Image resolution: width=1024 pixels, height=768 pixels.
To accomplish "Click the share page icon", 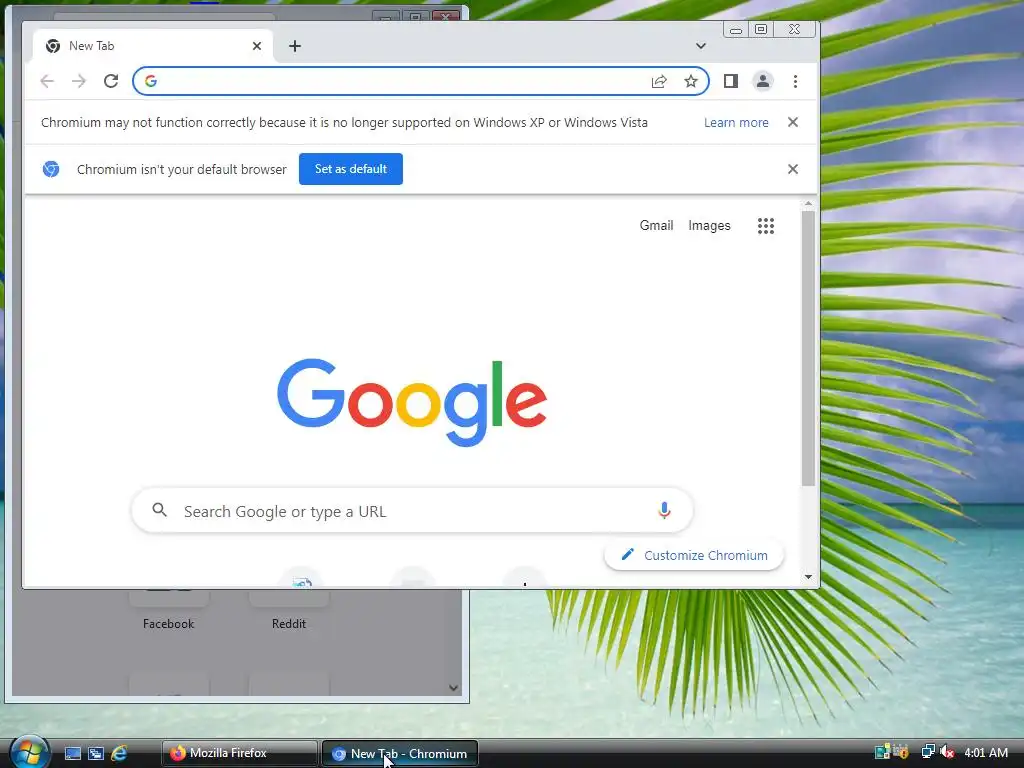I will tap(659, 81).
